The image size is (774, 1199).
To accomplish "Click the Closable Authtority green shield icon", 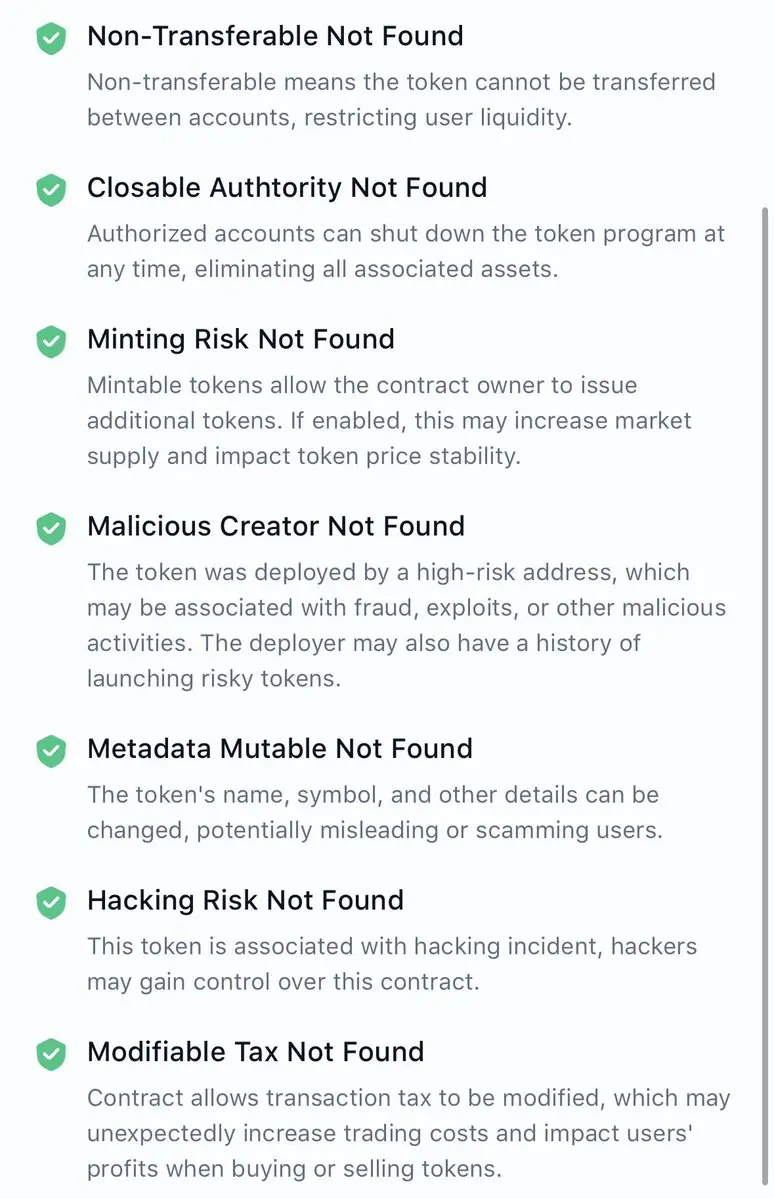I will [x=51, y=190].
